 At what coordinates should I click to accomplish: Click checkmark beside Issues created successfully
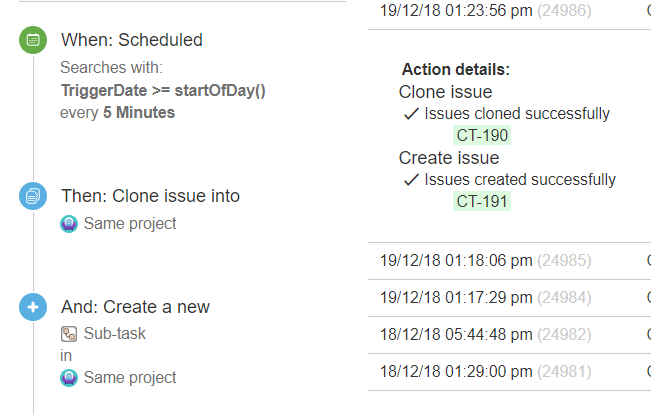411,180
